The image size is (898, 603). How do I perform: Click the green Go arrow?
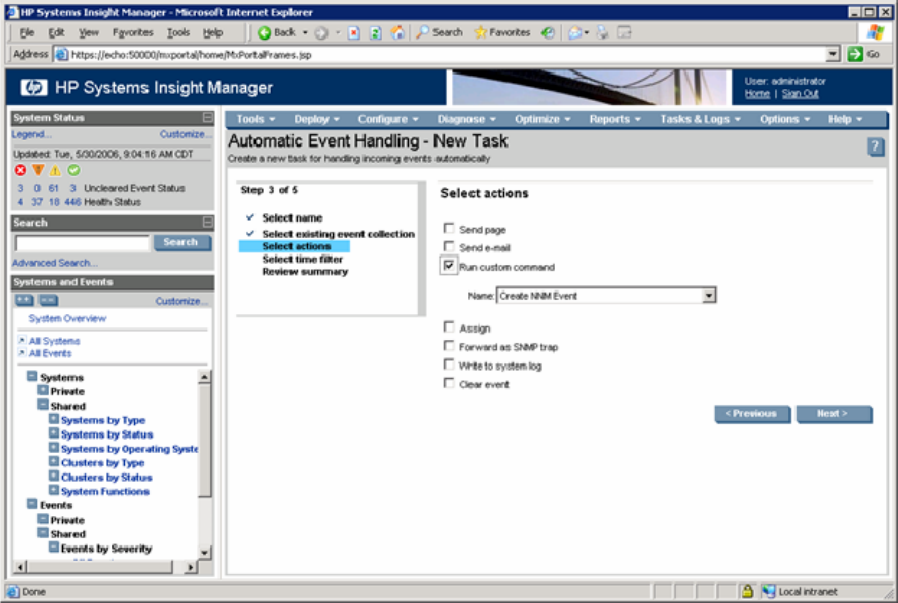[x=854, y=54]
